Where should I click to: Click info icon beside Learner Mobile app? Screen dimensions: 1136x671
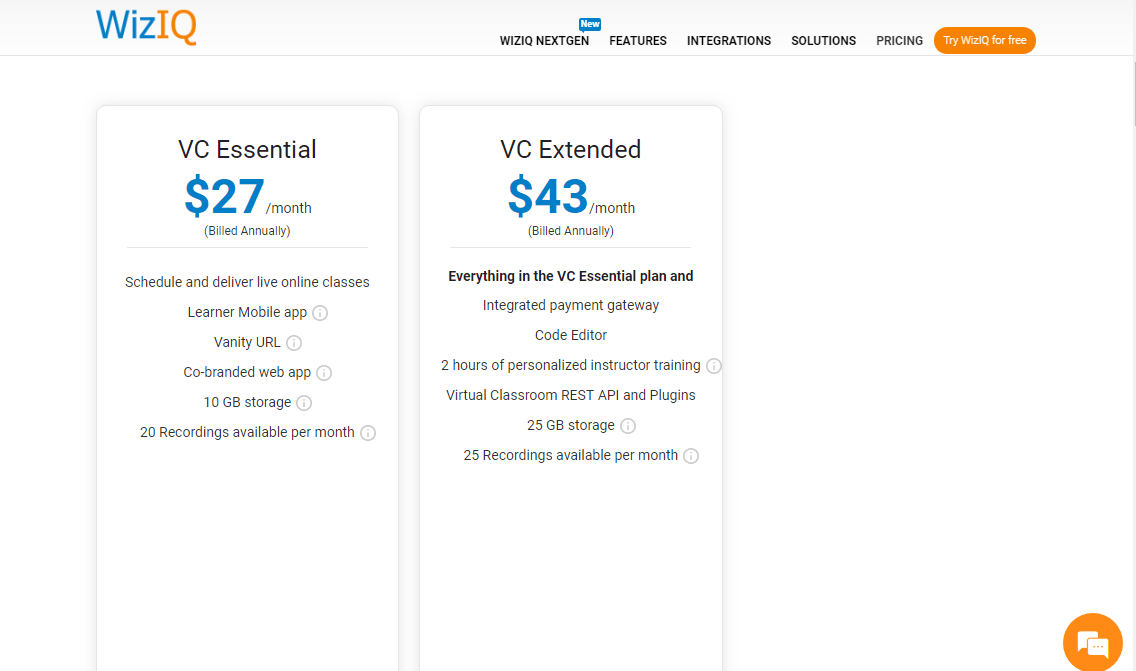pyautogui.click(x=320, y=313)
